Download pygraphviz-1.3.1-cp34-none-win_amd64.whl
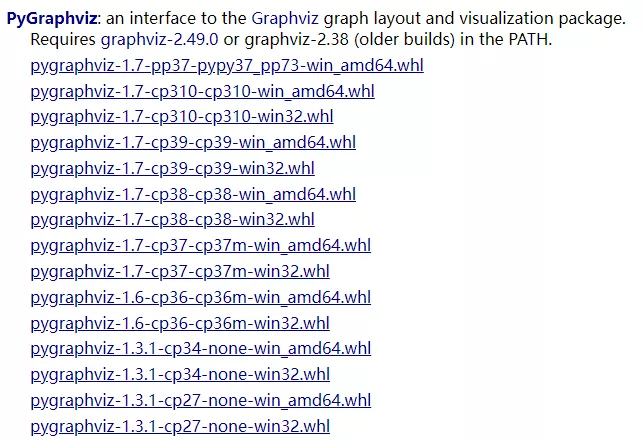643x442 pixels. [x=201, y=349]
